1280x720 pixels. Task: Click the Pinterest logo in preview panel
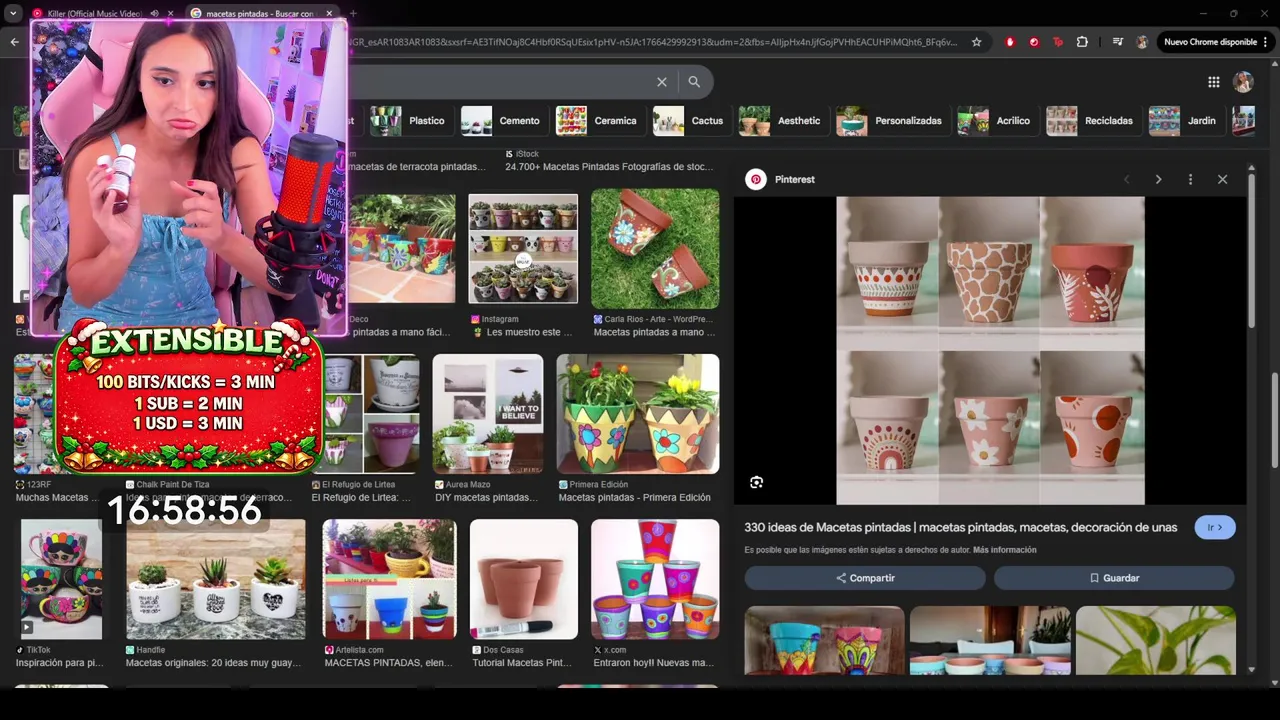tap(756, 179)
